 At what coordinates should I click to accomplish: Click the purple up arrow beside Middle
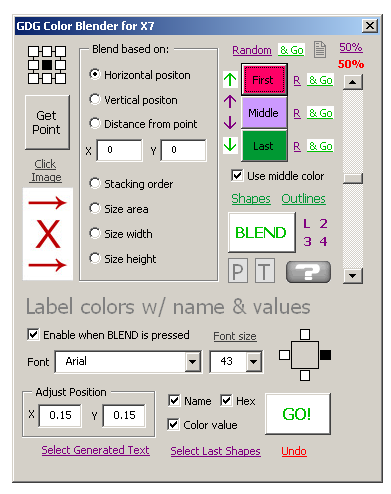pyautogui.click(x=230, y=101)
